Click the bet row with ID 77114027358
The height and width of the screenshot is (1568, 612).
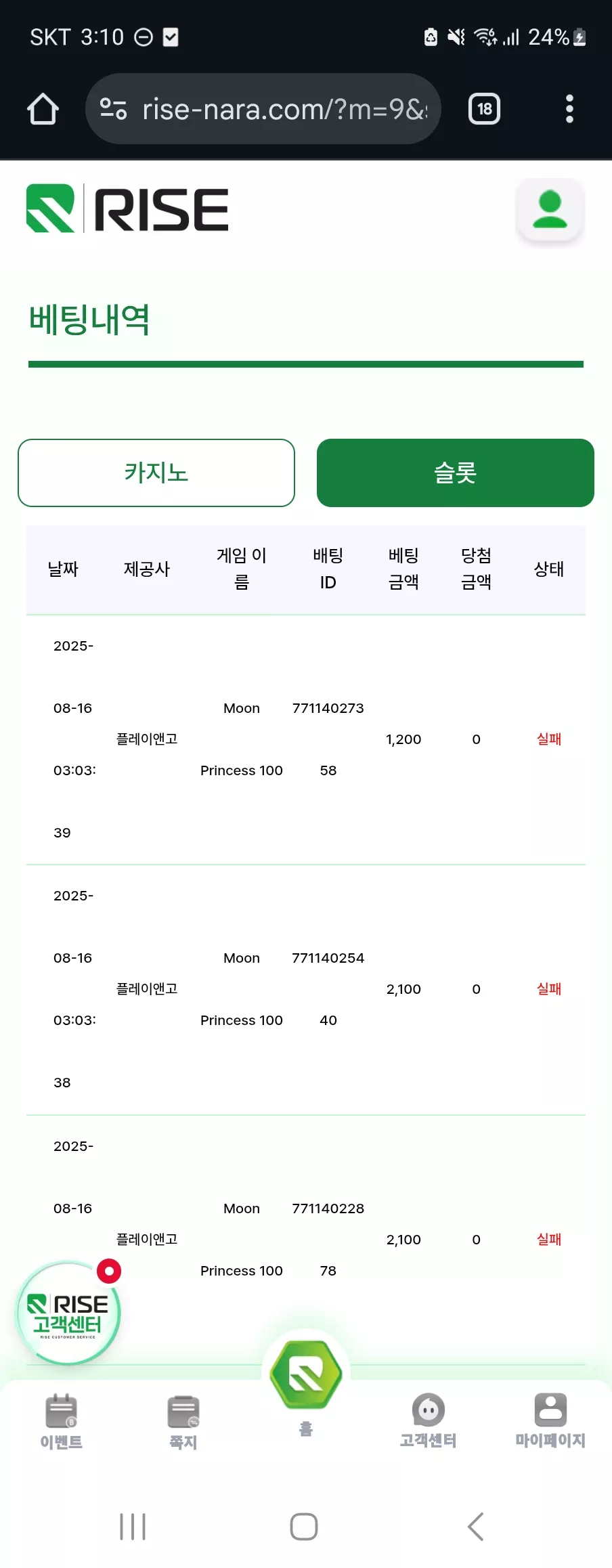click(x=306, y=739)
